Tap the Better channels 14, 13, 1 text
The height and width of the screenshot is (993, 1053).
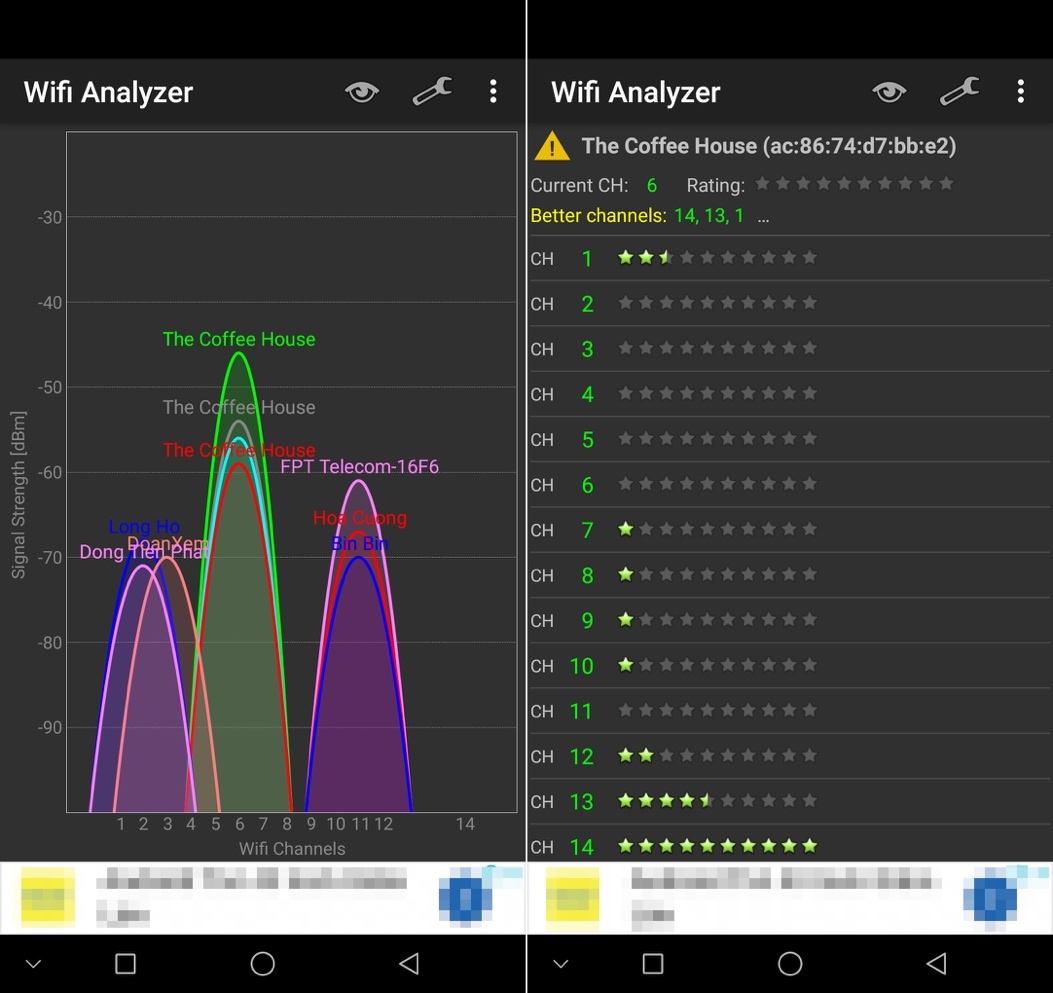pos(637,216)
